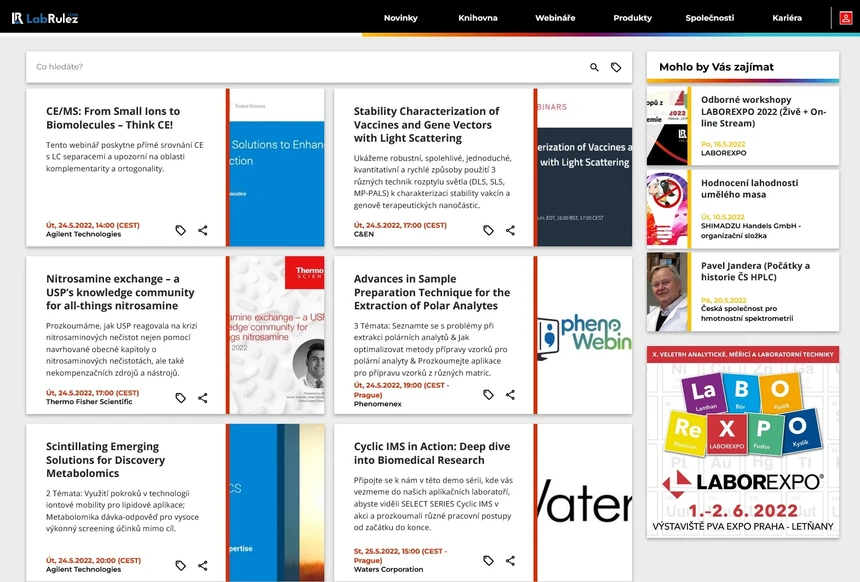This screenshot has height=582, width=860.
Task: Open 'Cyclic IMS in Action' webinar title
Action: tap(432, 453)
